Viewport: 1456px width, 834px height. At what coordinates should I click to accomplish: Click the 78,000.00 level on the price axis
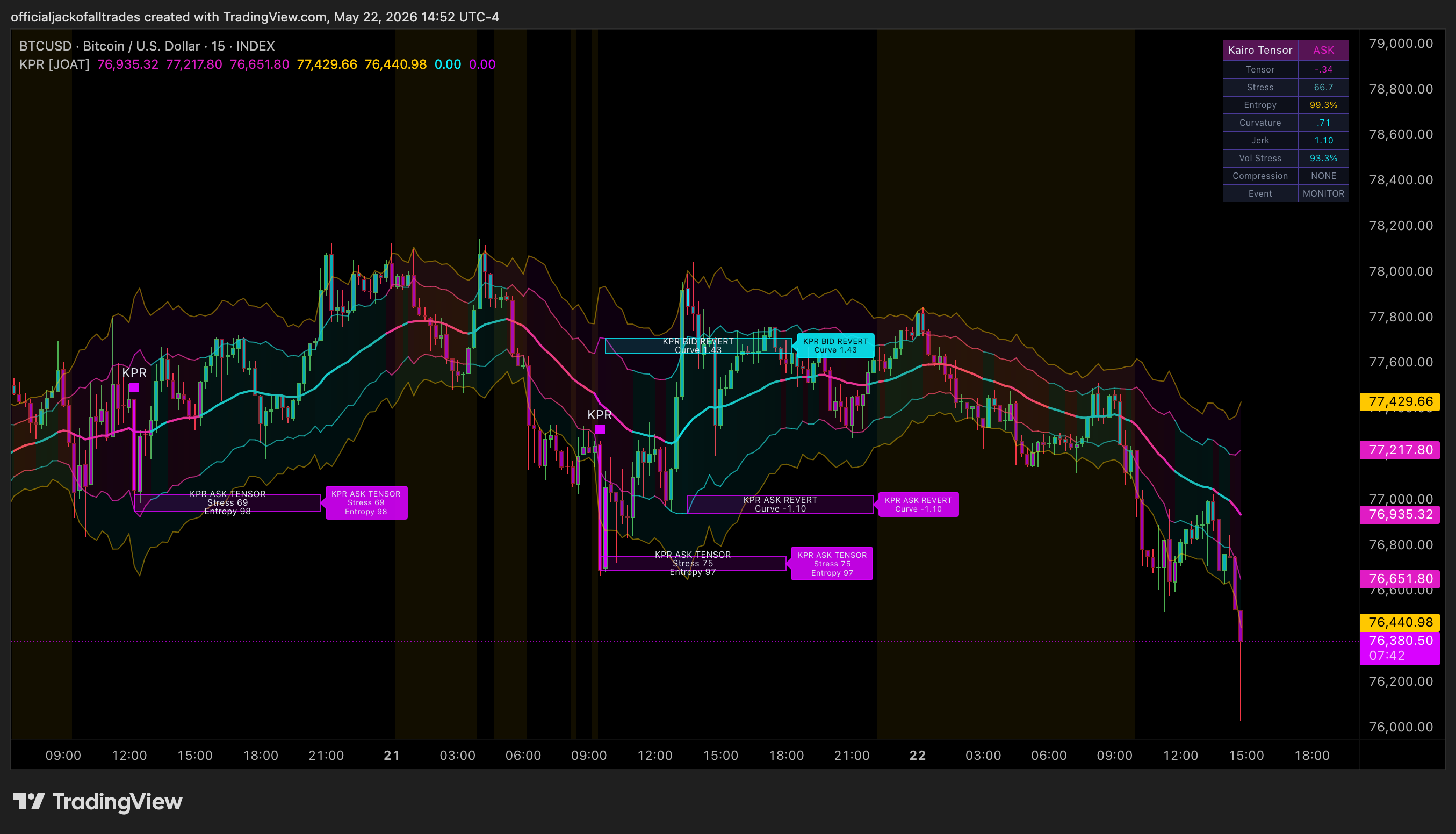click(x=1401, y=271)
